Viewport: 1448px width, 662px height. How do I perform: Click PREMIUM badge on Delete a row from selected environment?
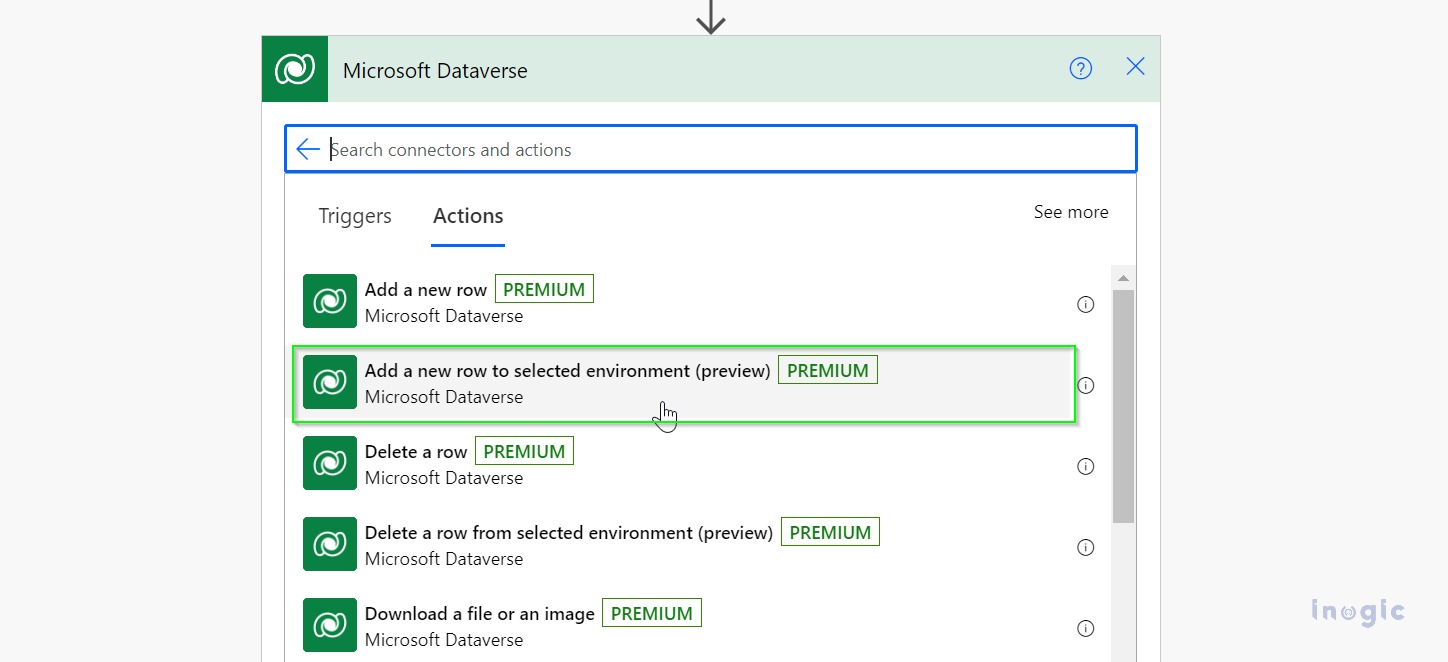pyautogui.click(x=830, y=532)
